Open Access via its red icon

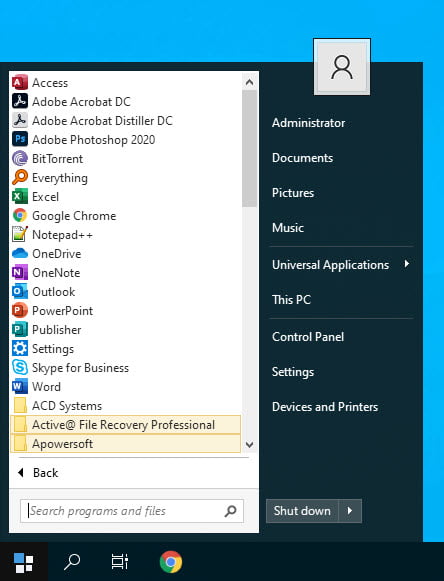point(20,83)
